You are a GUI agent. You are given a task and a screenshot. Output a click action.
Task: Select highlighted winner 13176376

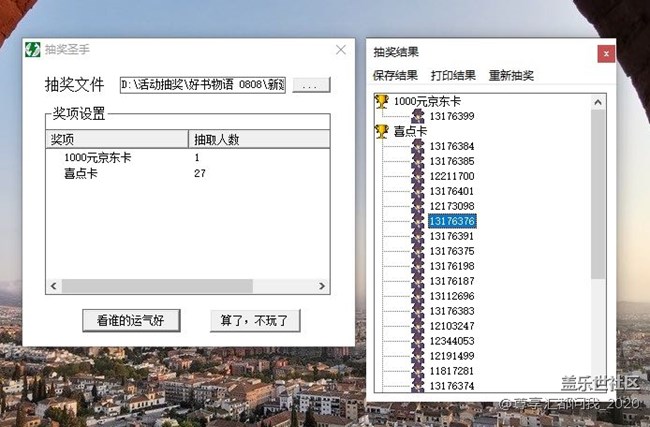(452, 221)
